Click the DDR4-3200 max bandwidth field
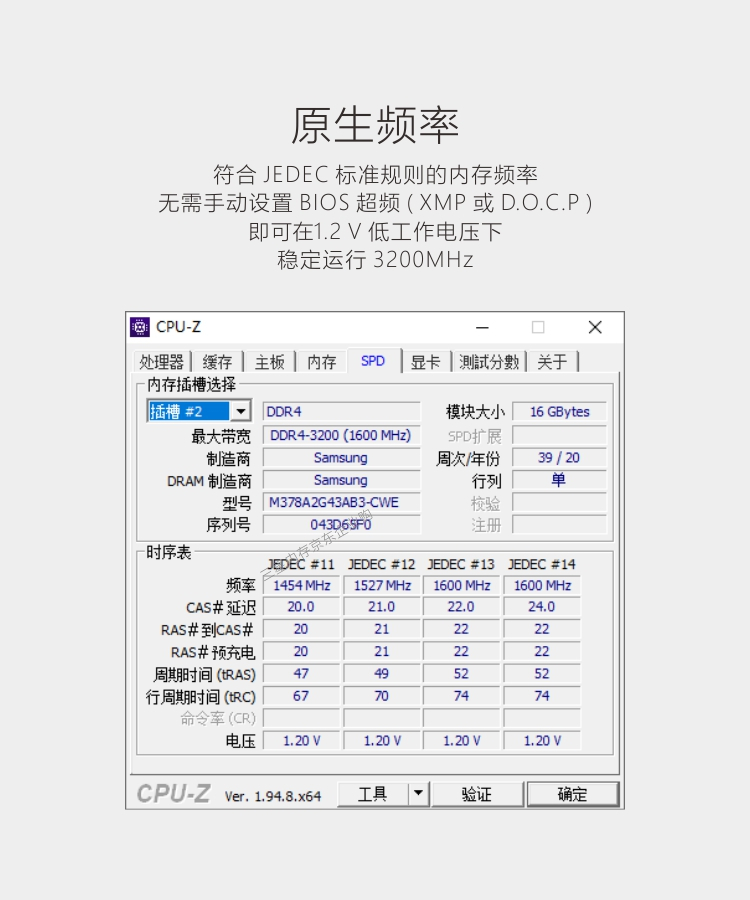The height and width of the screenshot is (900, 750). pos(341,435)
